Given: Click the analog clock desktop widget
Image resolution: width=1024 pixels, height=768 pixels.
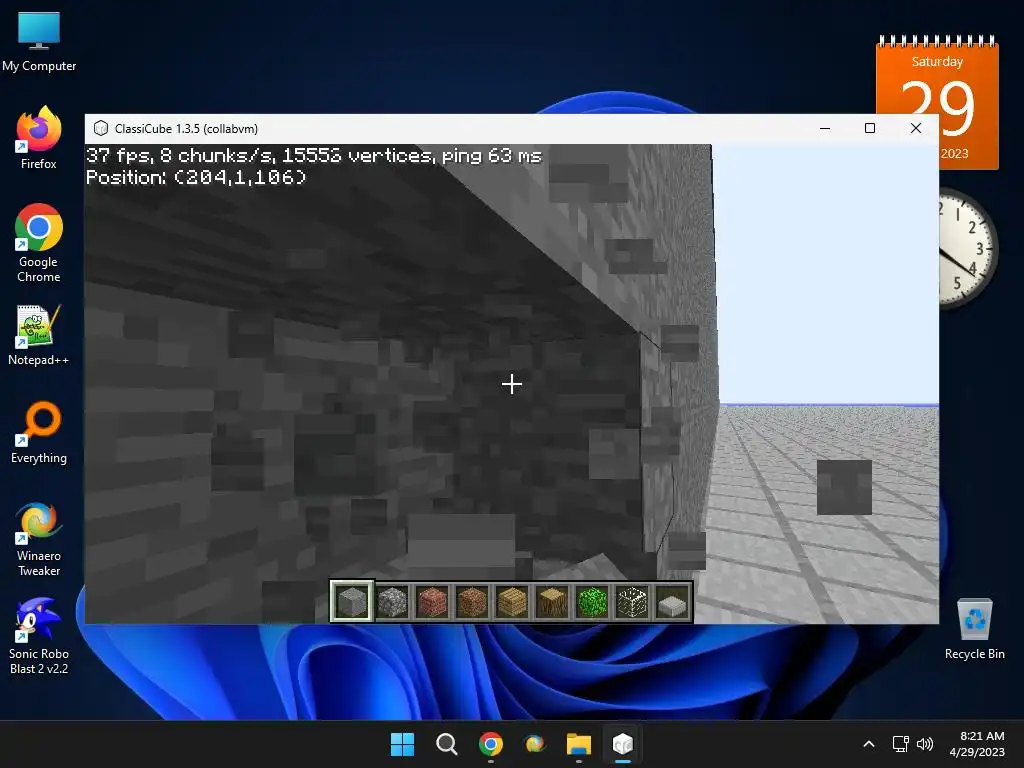Looking at the screenshot, I should [968, 248].
